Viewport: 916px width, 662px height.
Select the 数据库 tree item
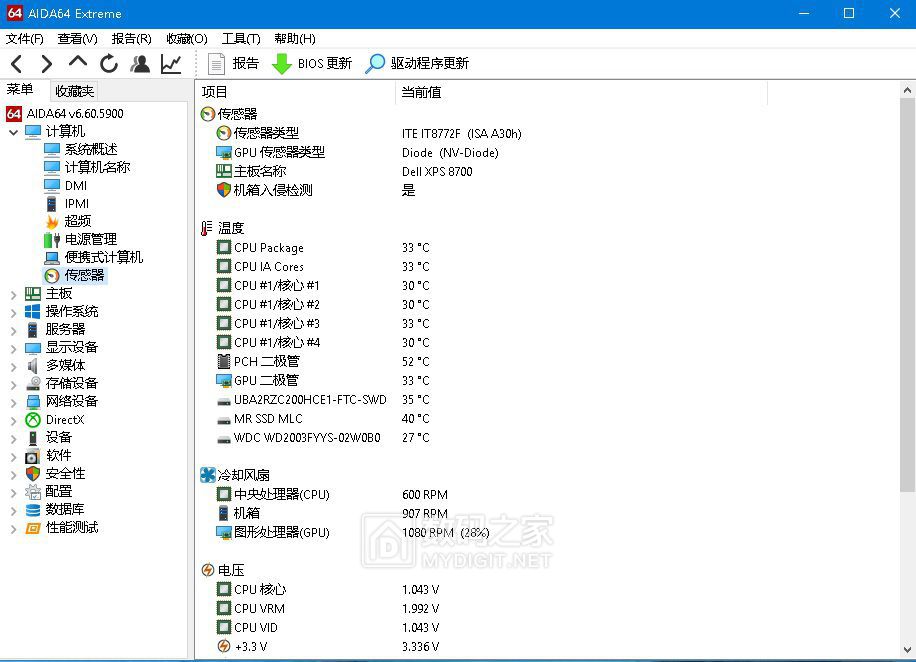tap(65, 510)
